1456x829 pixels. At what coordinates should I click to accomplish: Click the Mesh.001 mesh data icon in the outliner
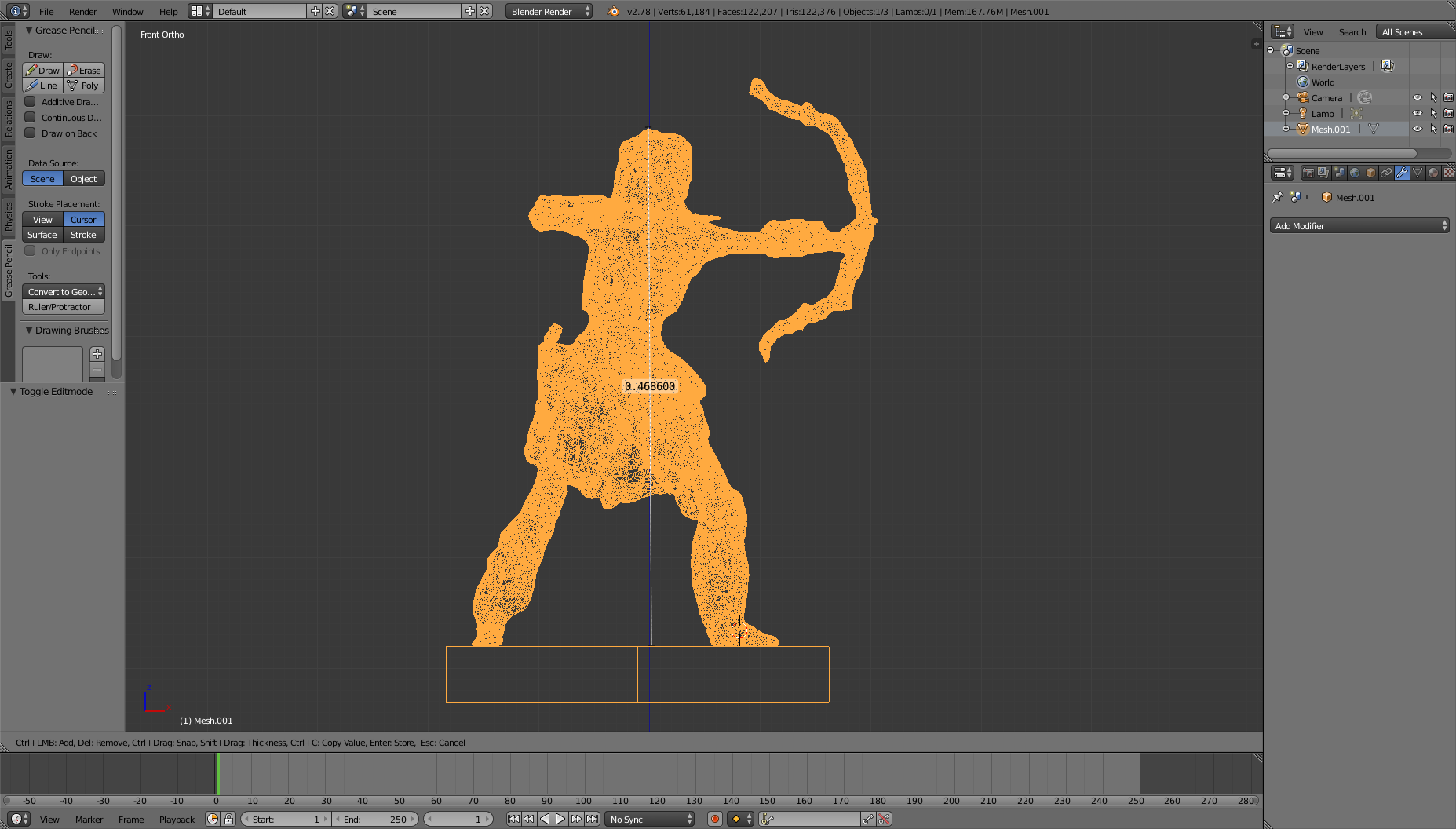coord(1374,129)
